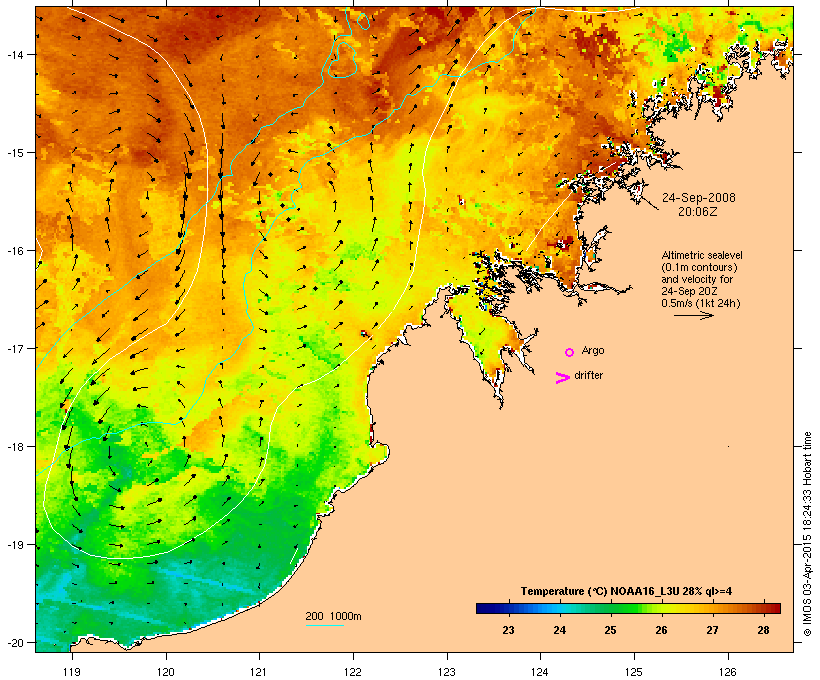This screenshot has height=680, width=820.
Task: Click the temperature color bar legend
Action: [628, 608]
